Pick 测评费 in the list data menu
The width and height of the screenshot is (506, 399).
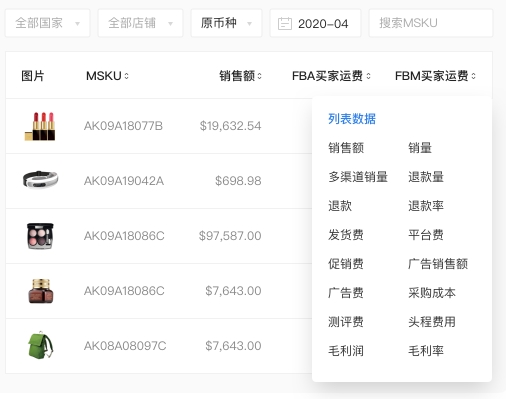(x=346, y=322)
